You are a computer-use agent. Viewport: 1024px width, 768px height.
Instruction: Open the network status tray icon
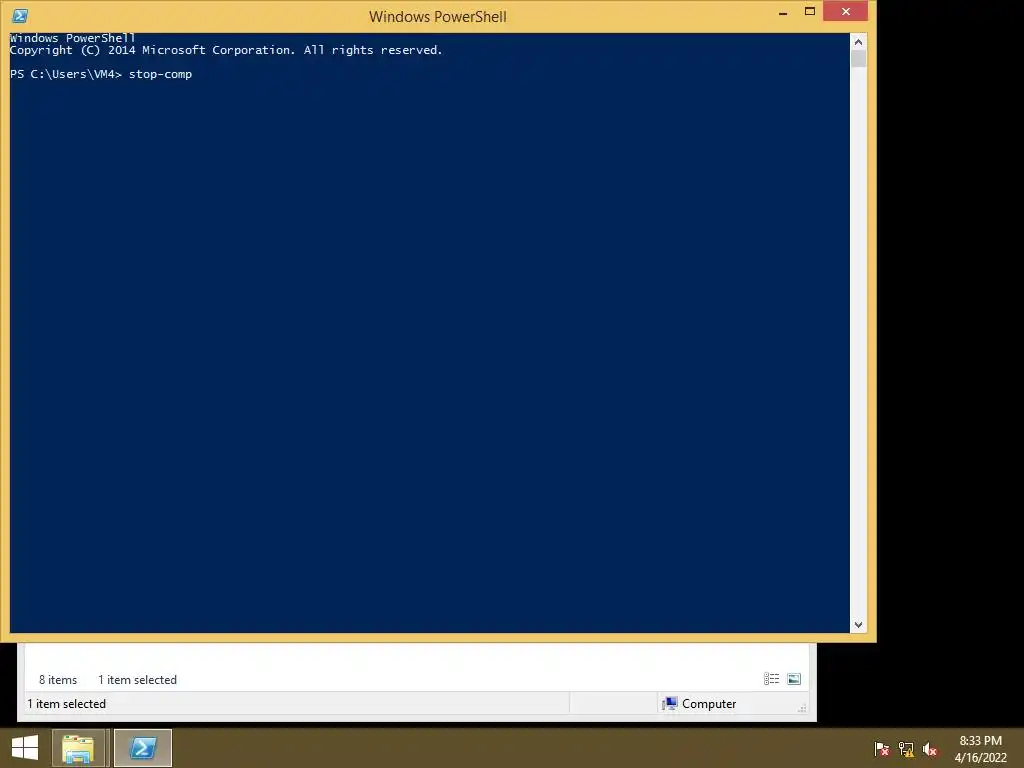coord(906,749)
